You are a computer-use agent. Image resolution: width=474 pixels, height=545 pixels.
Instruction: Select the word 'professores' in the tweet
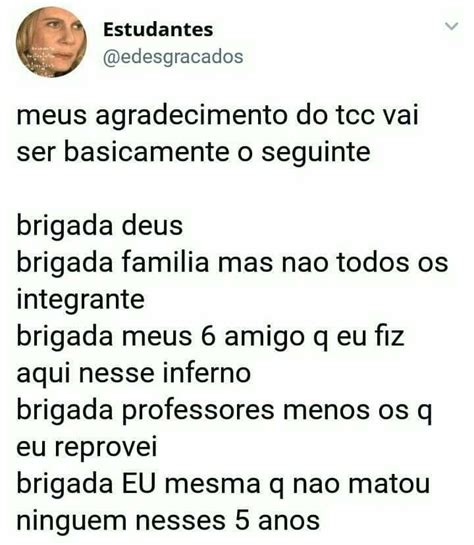[x=198, y=410]
